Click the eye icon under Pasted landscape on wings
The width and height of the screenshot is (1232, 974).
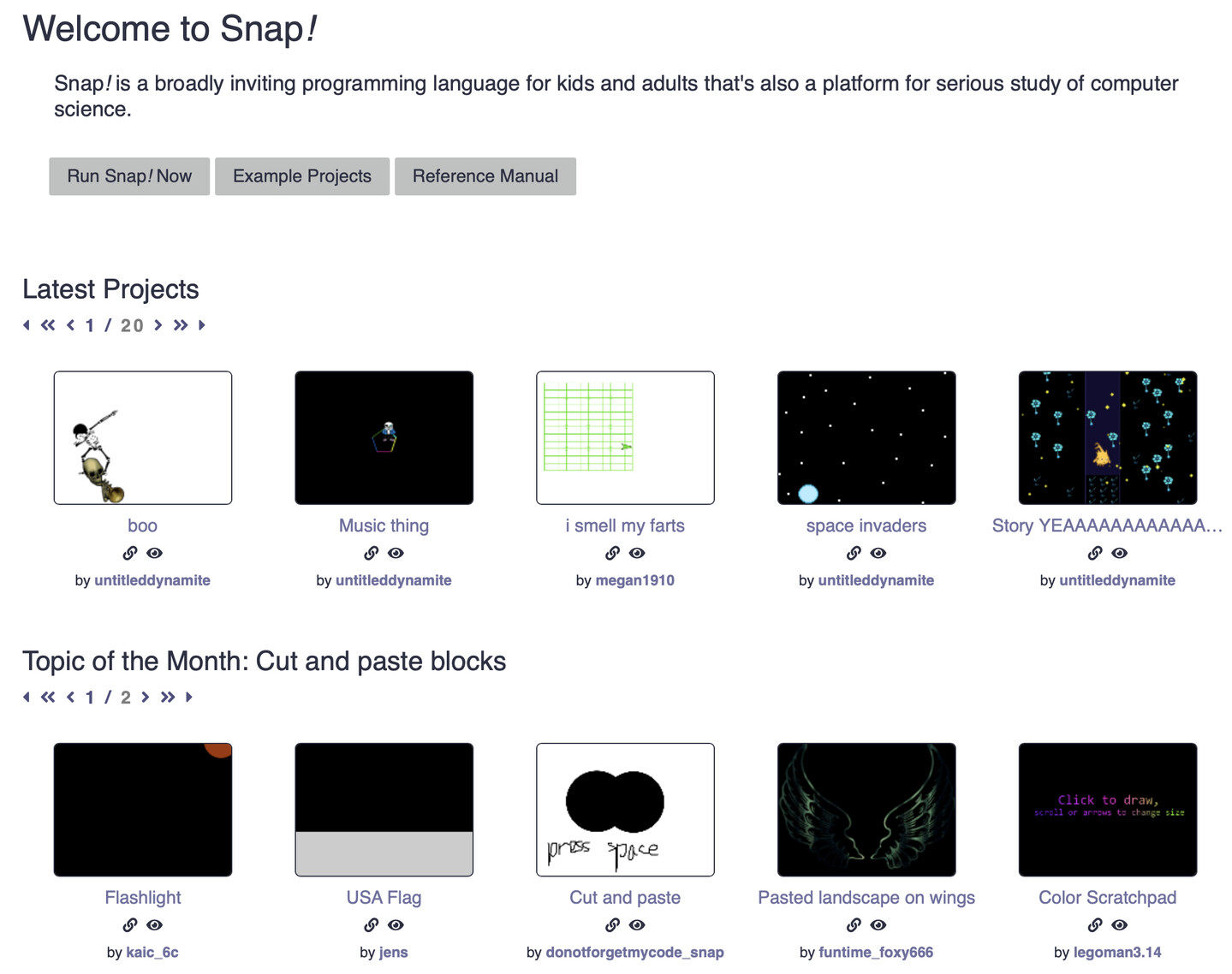878,925
